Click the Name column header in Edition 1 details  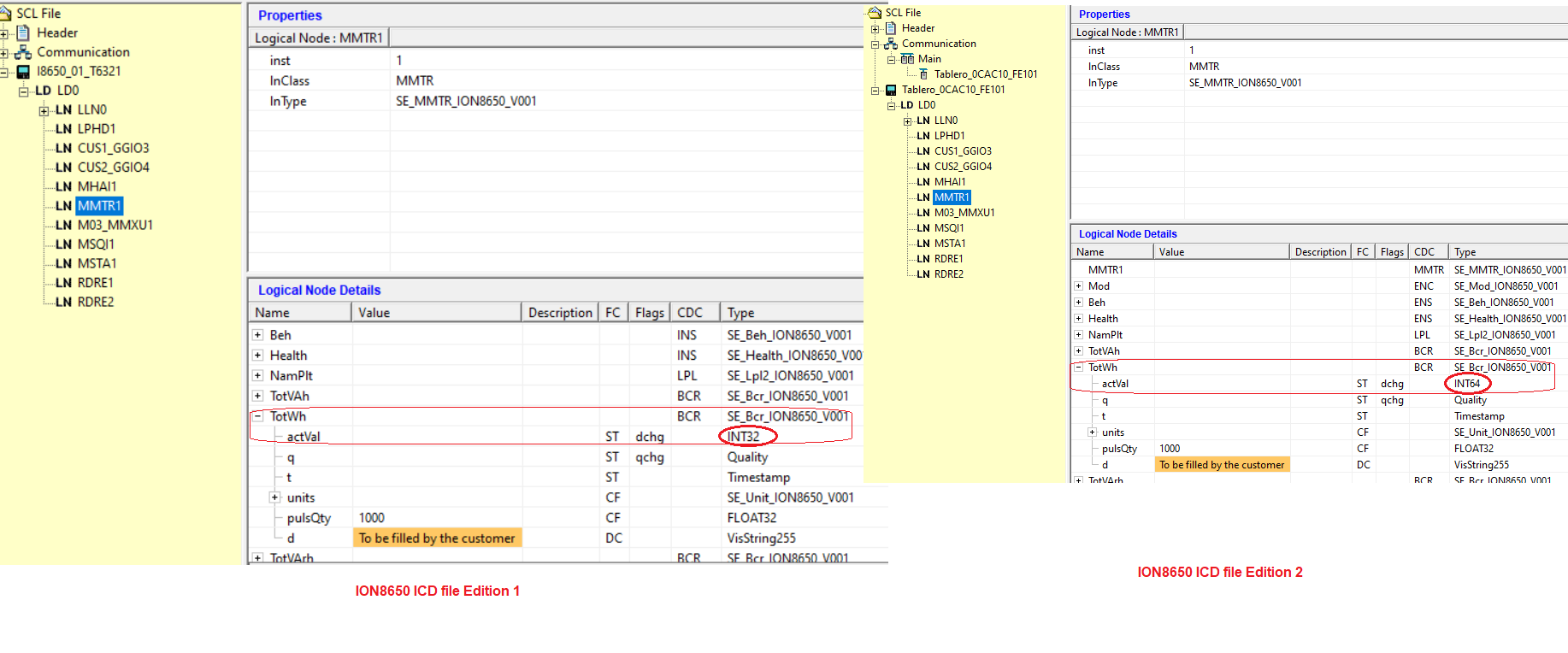click(x=300, y=313)
